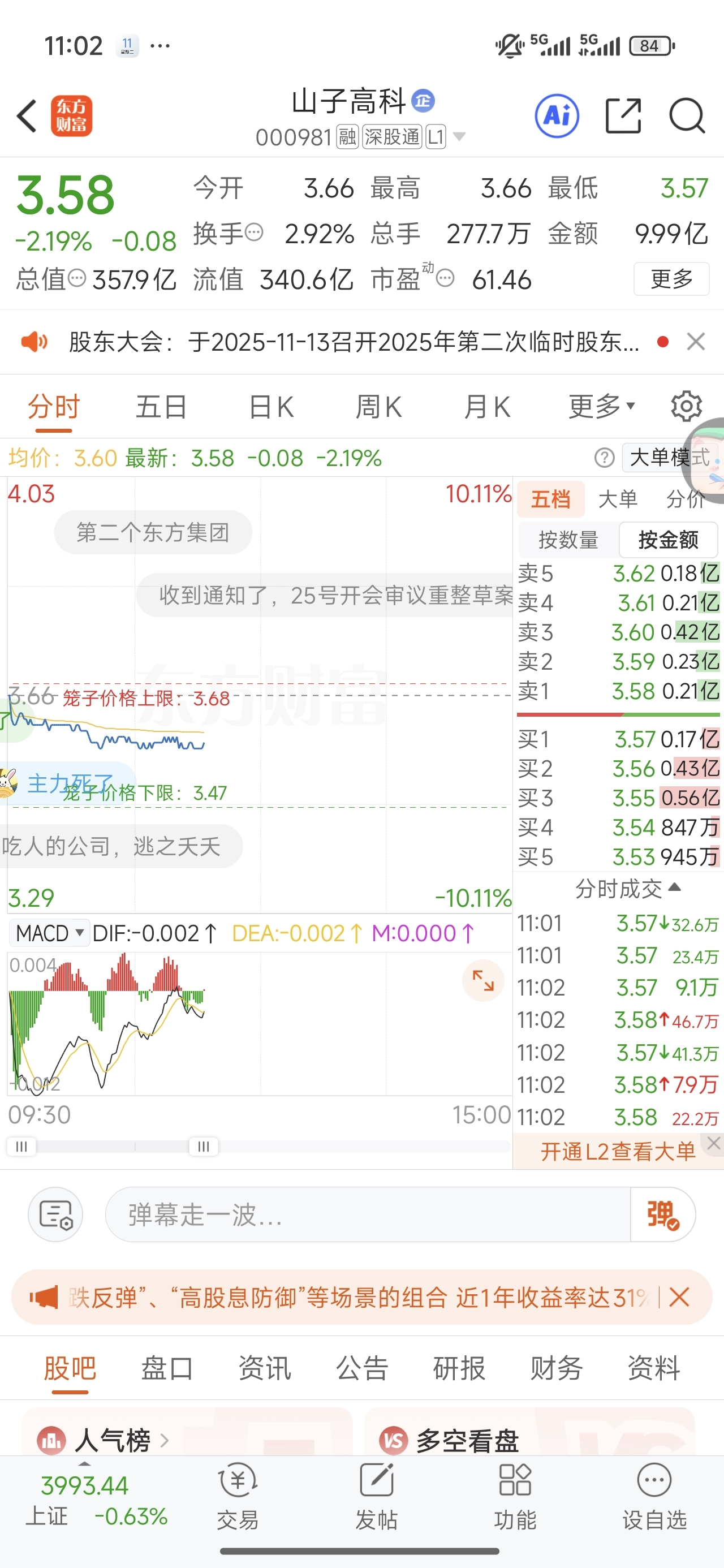Close the 高股息防御 promo banner
The image size is (724, 1568).
(x=679, y=1297)
